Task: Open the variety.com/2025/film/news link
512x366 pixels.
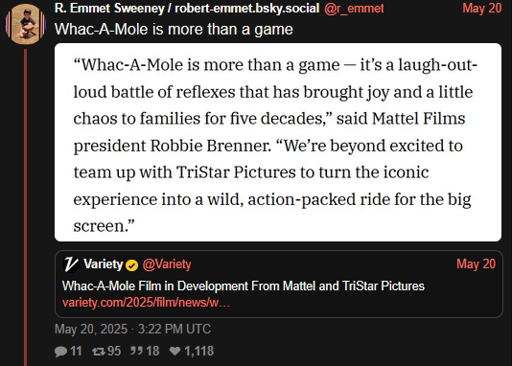Action: [146, 303]
